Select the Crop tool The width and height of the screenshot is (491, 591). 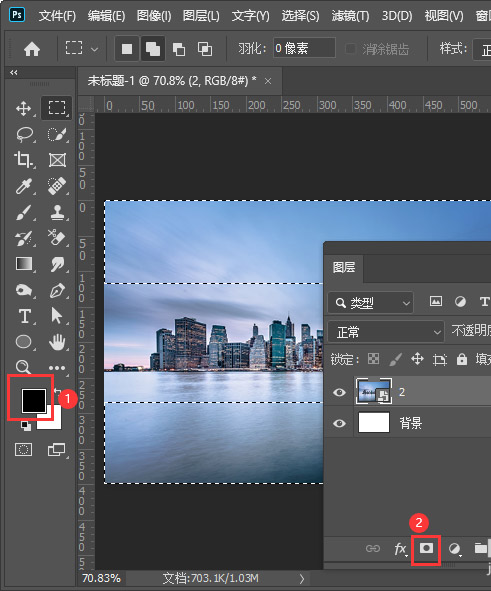[x=24, y=160]
